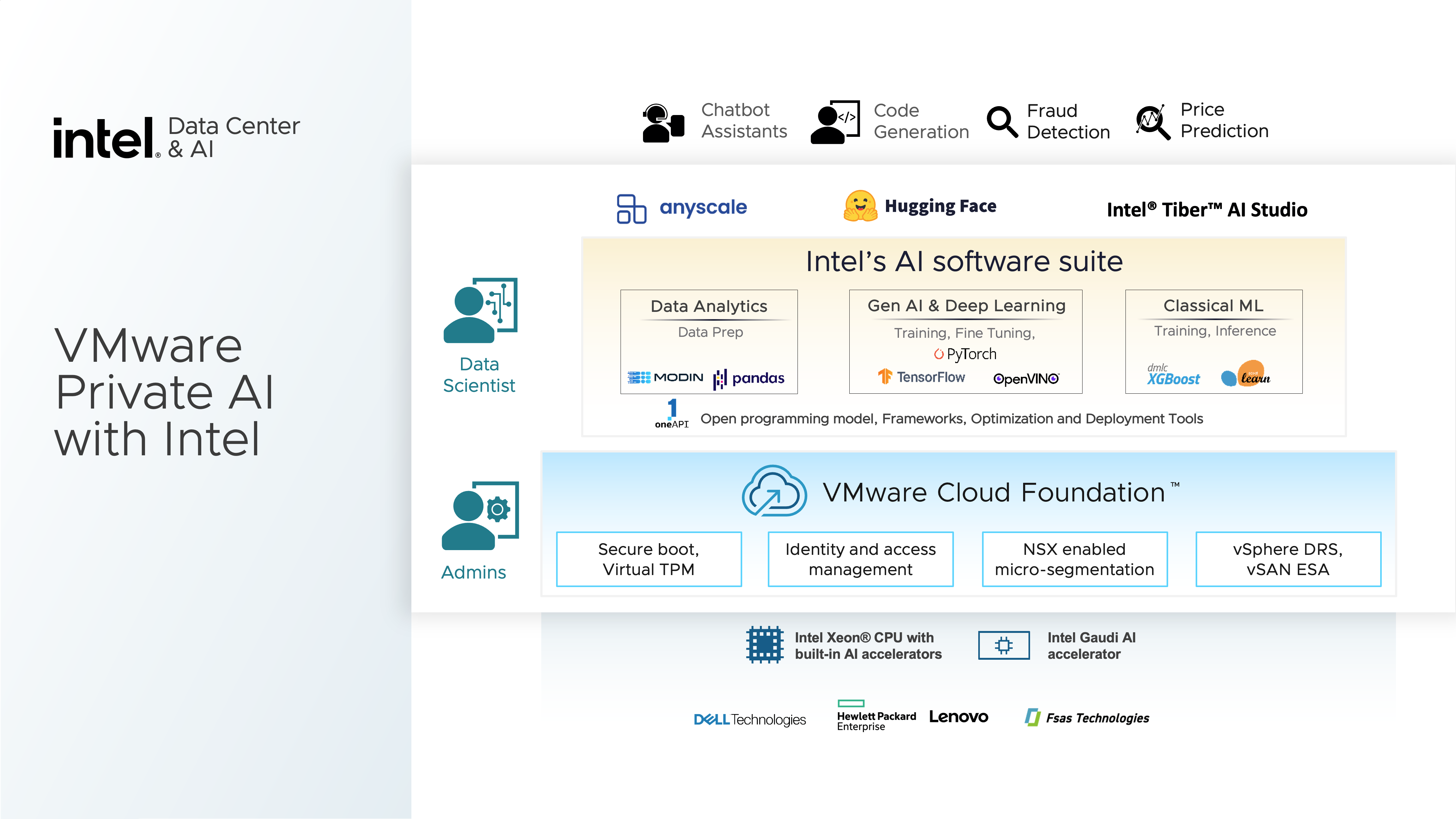Select the Secure boot, Virtual TPM box
Image resolution: width=1456 pixels, height=819 pixels.
[649, 559]
